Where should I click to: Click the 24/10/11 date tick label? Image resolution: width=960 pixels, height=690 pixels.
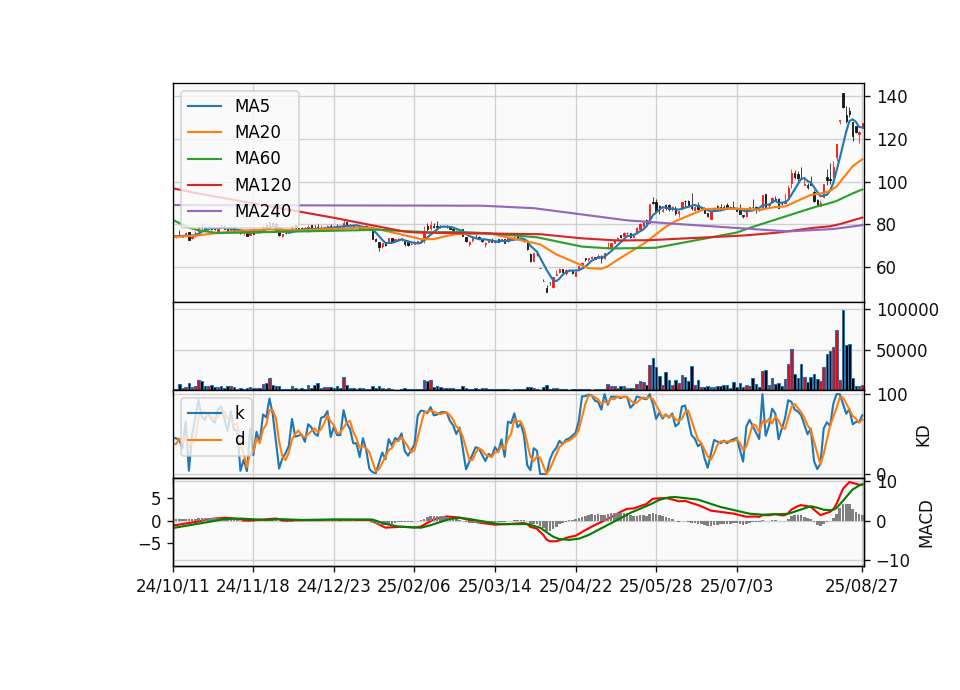point(173,586)
